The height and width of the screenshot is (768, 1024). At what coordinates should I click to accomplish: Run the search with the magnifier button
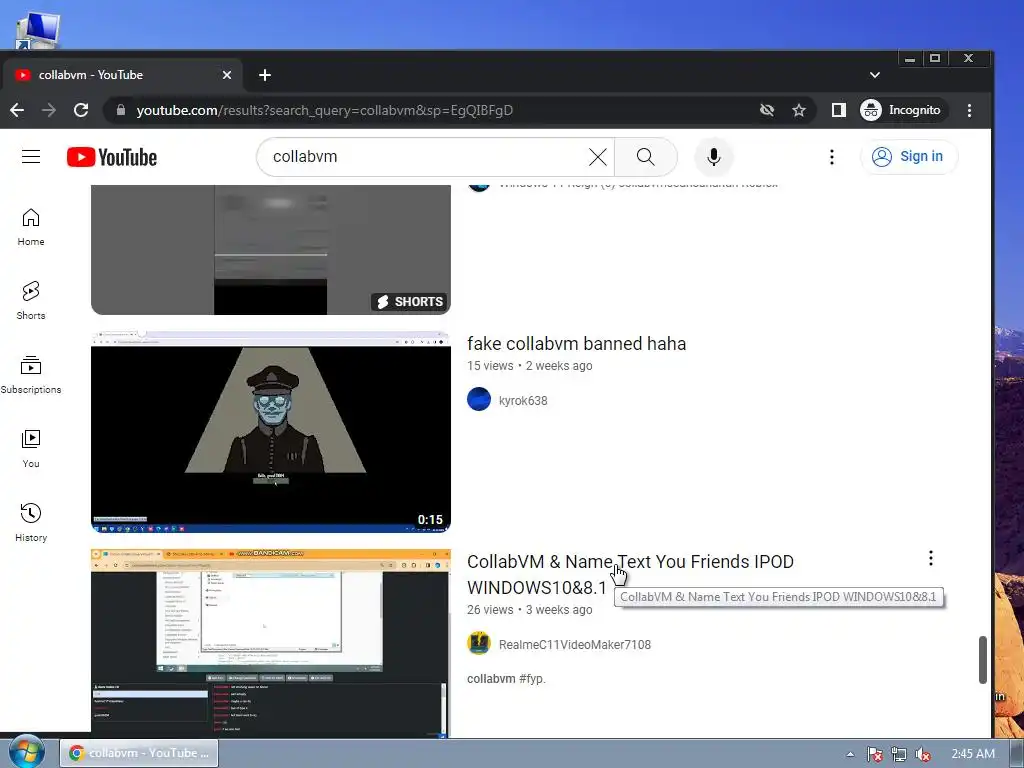(645, 157)
